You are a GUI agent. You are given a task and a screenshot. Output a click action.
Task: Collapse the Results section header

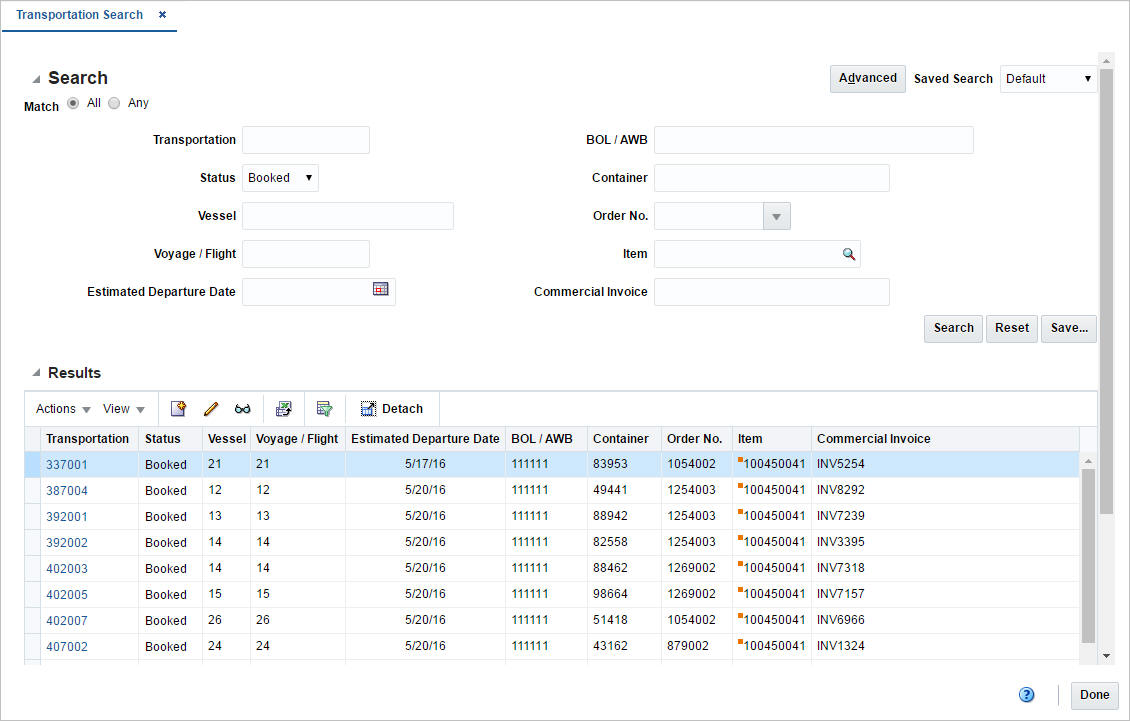39,372
